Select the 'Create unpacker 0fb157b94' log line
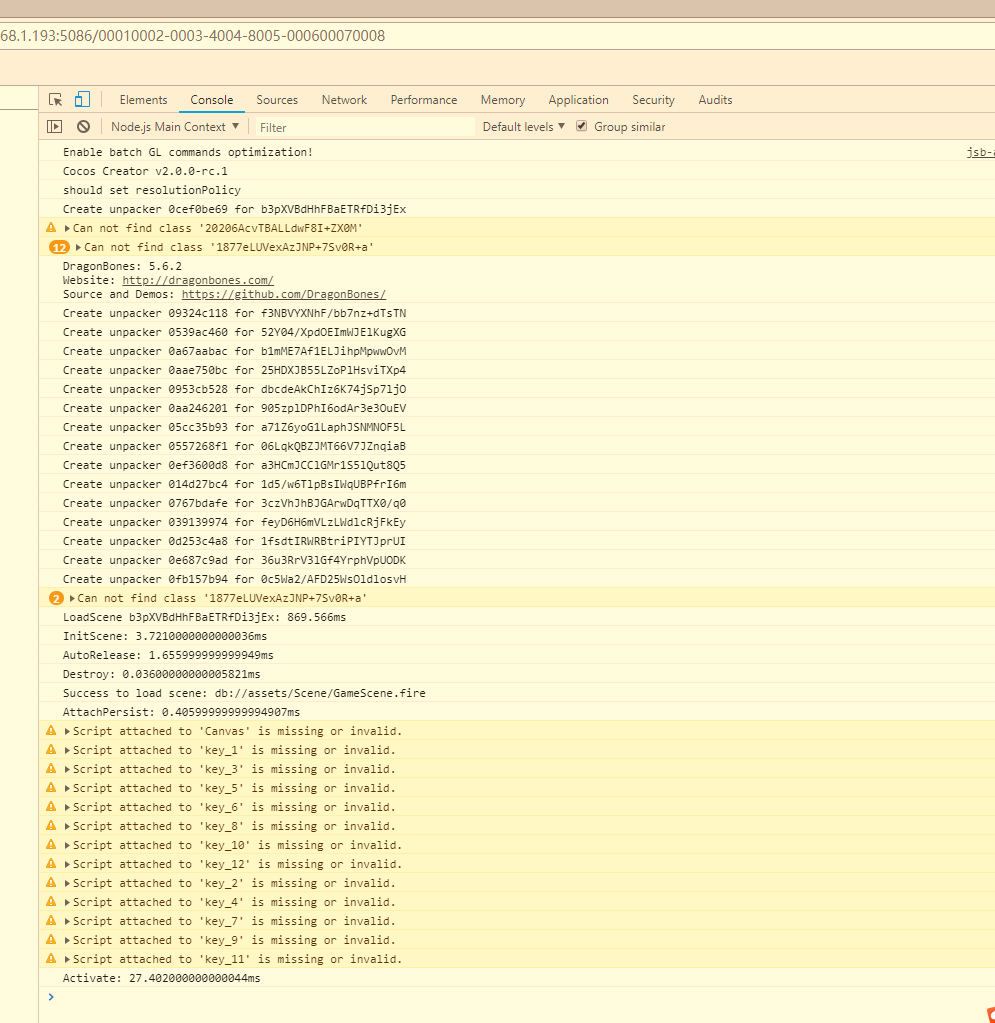Image resolution: width=995 pixels, height=1023 pixels. point(234,579)
